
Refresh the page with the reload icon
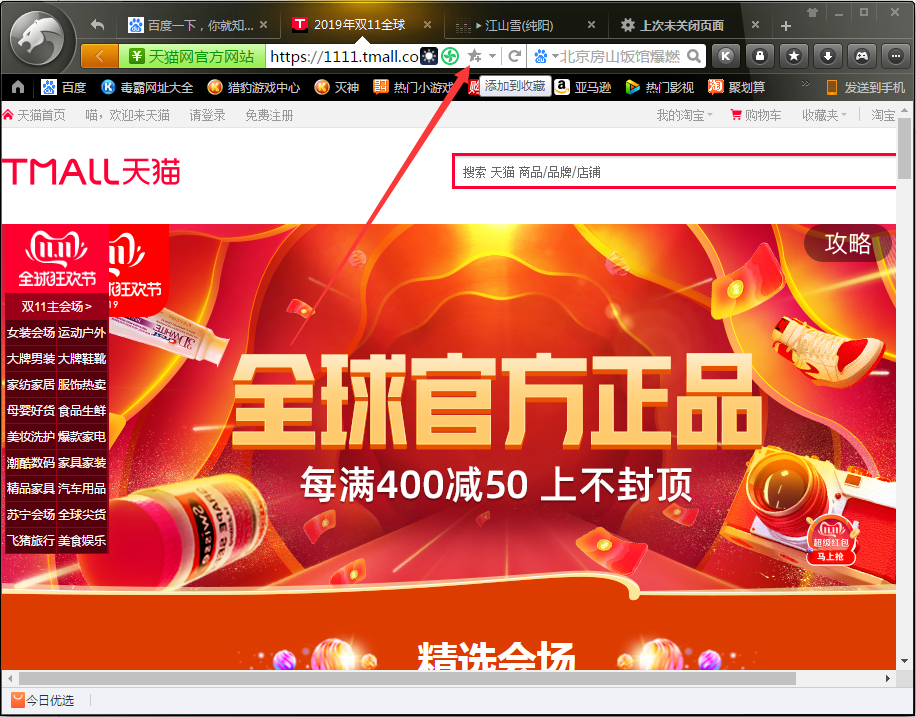(x=514, y=57)
